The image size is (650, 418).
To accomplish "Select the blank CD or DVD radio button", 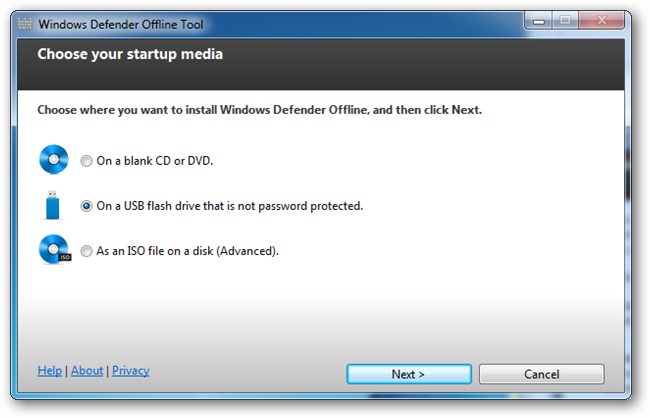I will pos(87,161).
